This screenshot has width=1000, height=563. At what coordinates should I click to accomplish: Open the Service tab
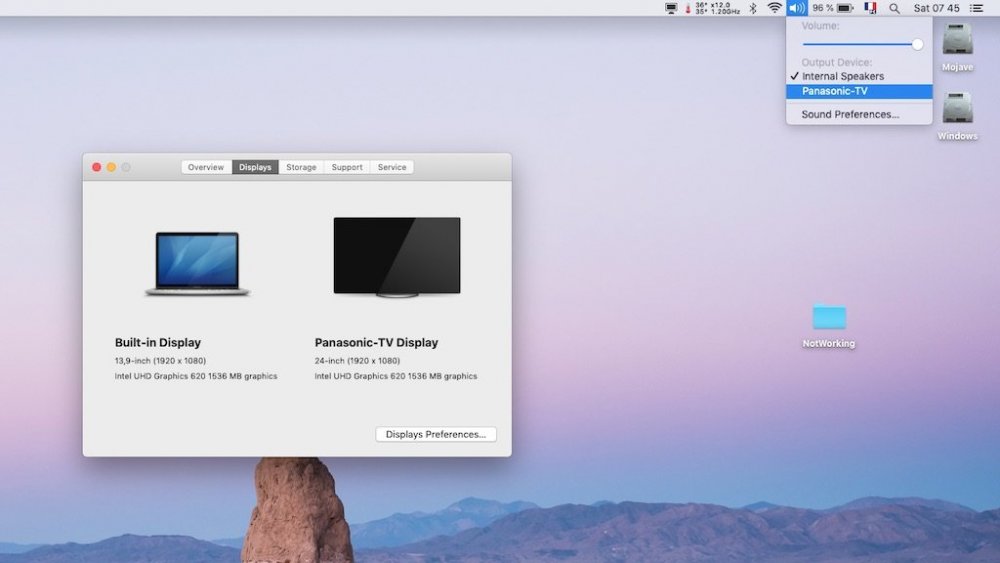pyautogui.click(x=392, y=167)
